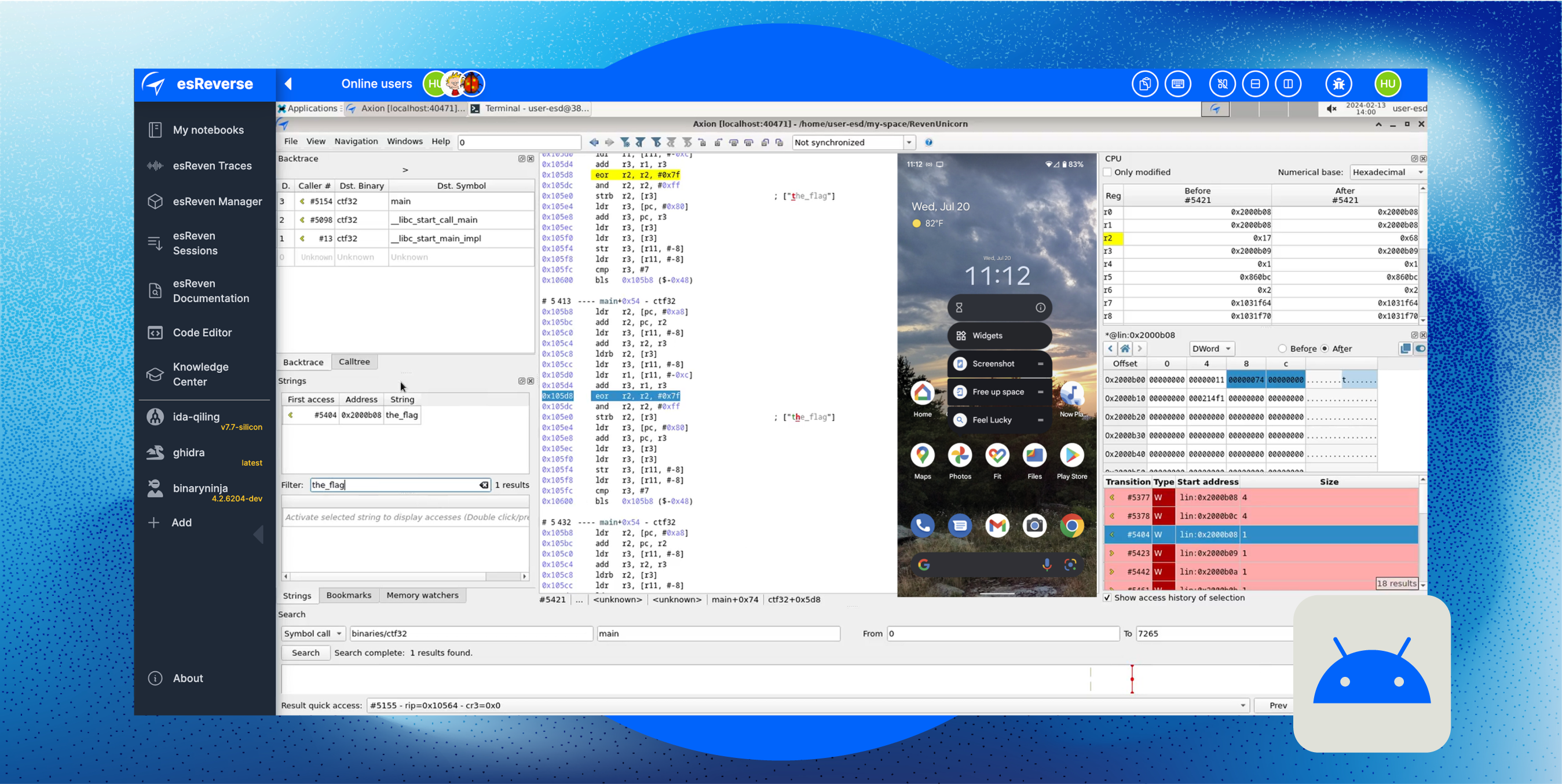Viewport: 1562px width, 784px height.
Task: Open the DWord size dropdown
Action: click(x=1212, y=349)
